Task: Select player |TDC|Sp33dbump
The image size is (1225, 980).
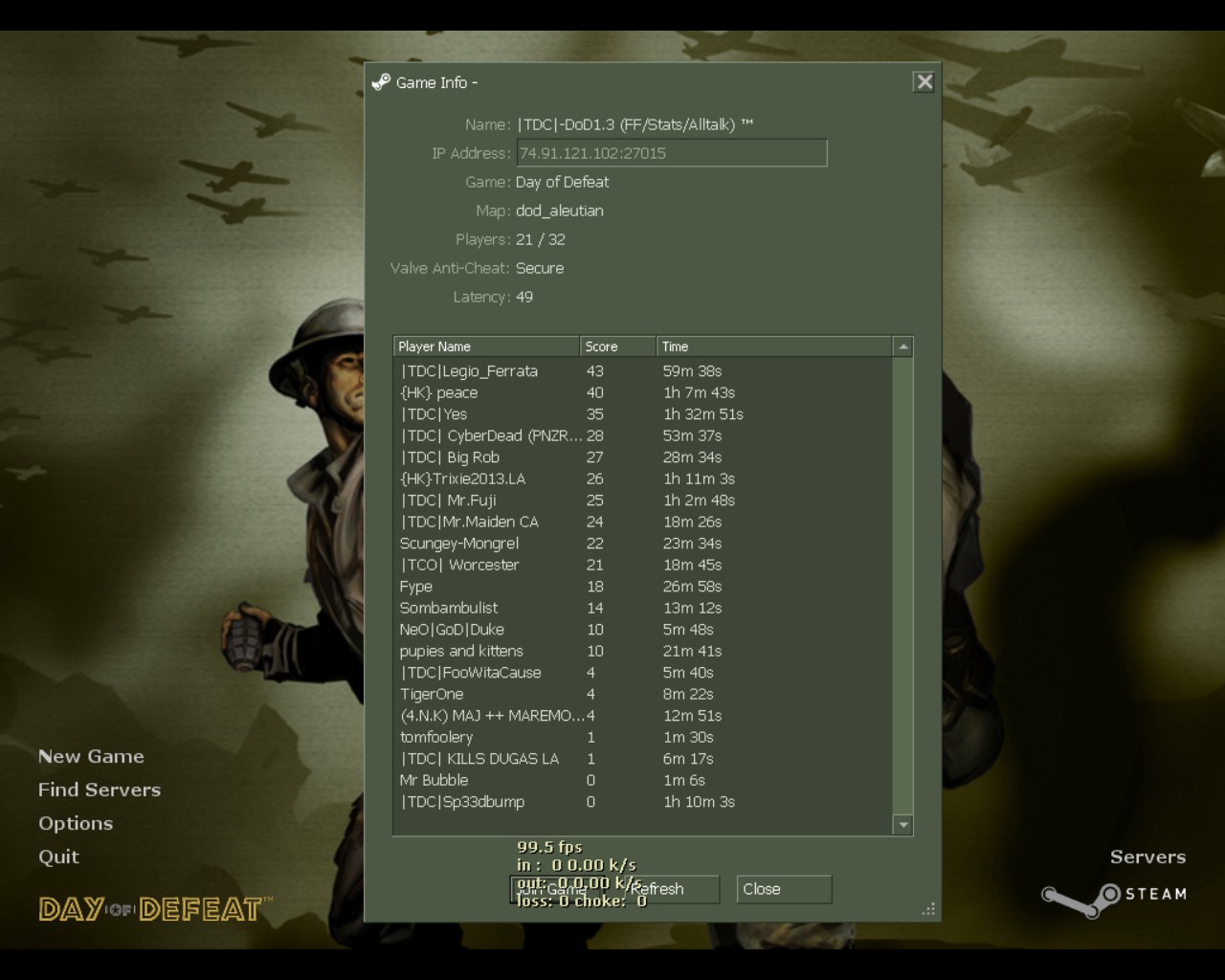Action: 643,802
